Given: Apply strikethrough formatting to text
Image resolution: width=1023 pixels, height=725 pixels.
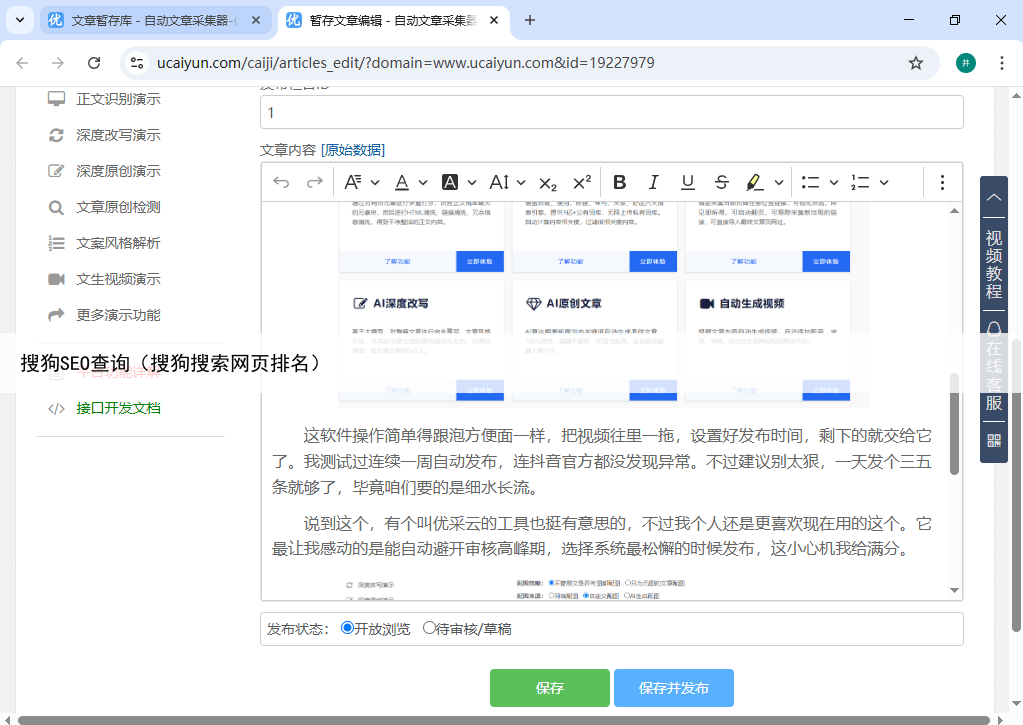Looking at the screenshot, I should (x=722, y=182).
